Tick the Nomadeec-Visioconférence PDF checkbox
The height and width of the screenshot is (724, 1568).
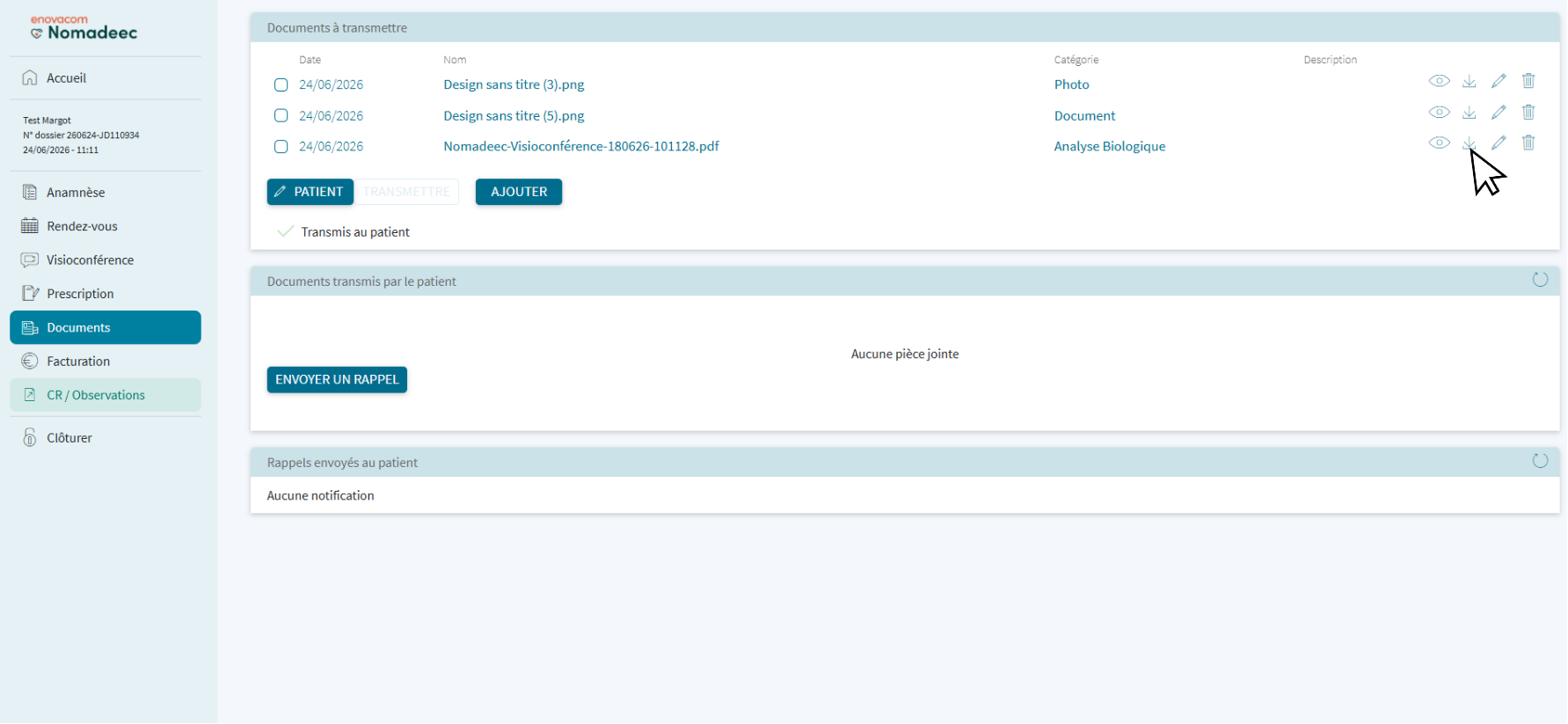(x=281, y=147)
